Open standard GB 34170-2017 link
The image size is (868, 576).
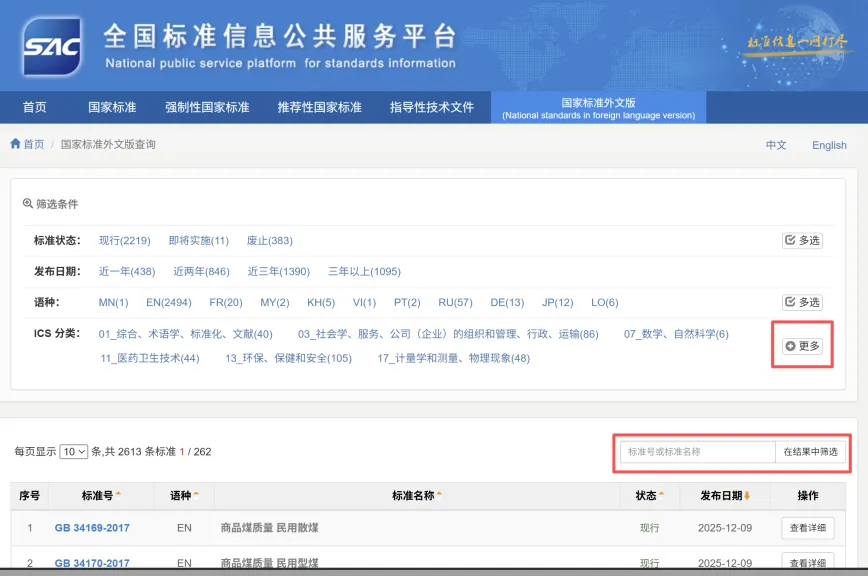(x=92, y=563)
